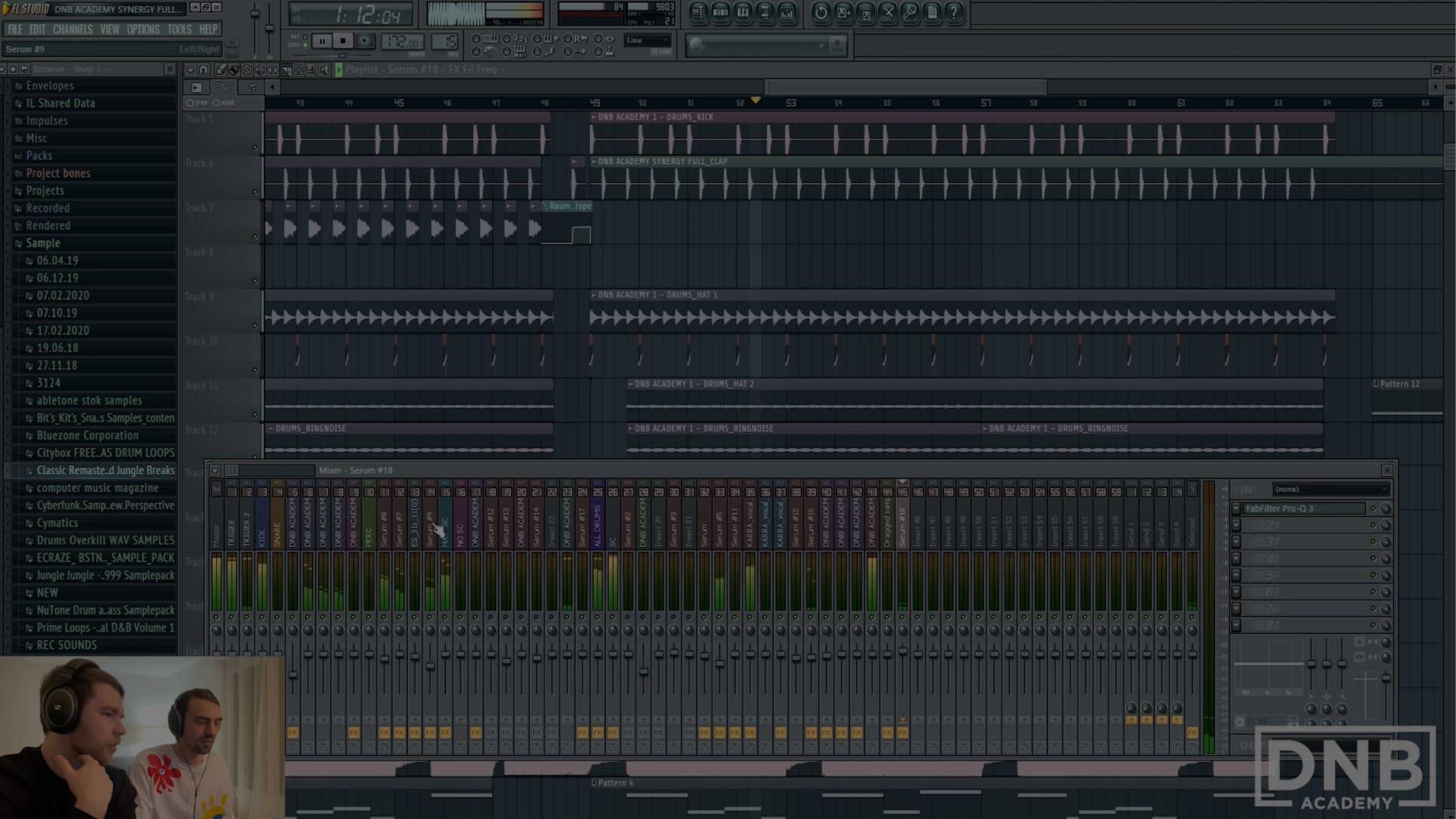Toggle the Playlist magnet snap icon
The image size is (1456, 819).
point(203,70)
